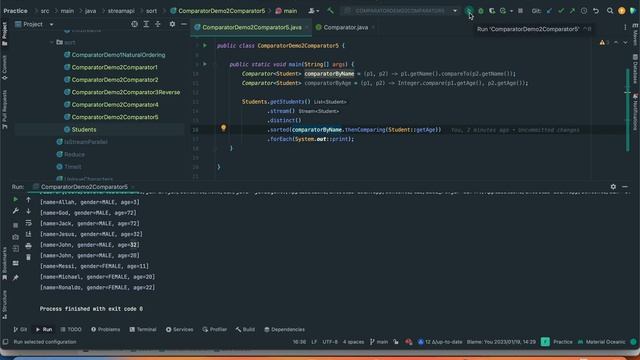
Task: Stop process square in Run panel
Action: (16, 225)
